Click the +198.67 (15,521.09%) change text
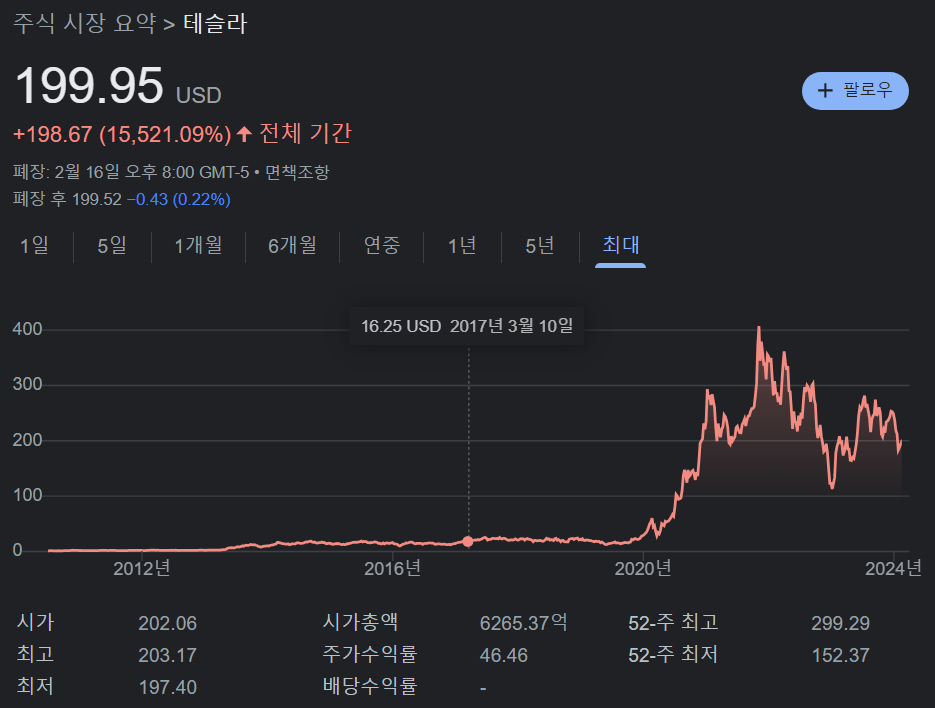The width and height of the screenshot is (935, 708). tap(122, 134)
